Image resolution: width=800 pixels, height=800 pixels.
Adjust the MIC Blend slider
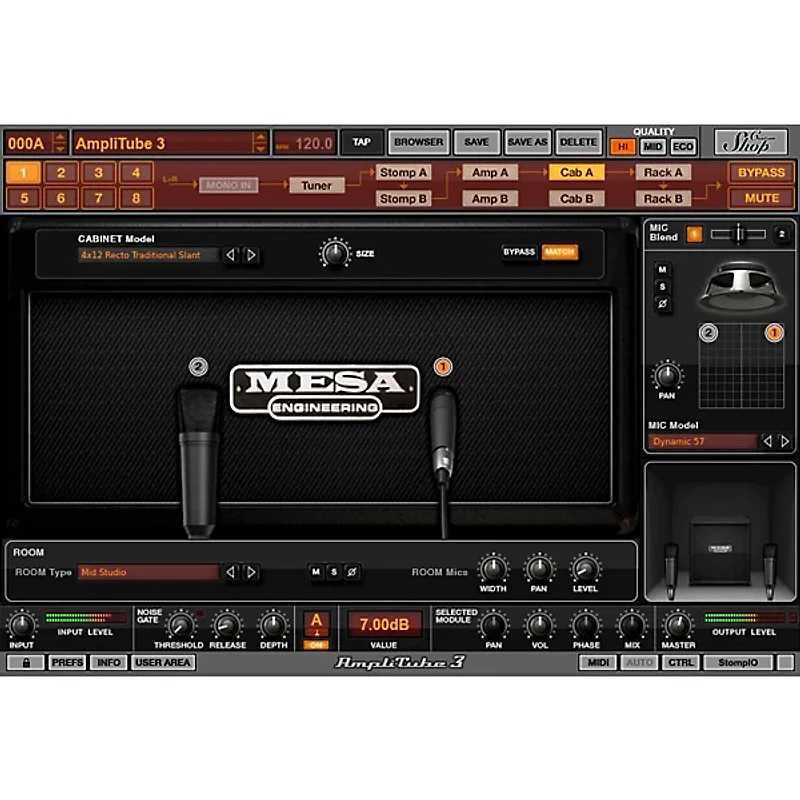click(x=738, y=235)
